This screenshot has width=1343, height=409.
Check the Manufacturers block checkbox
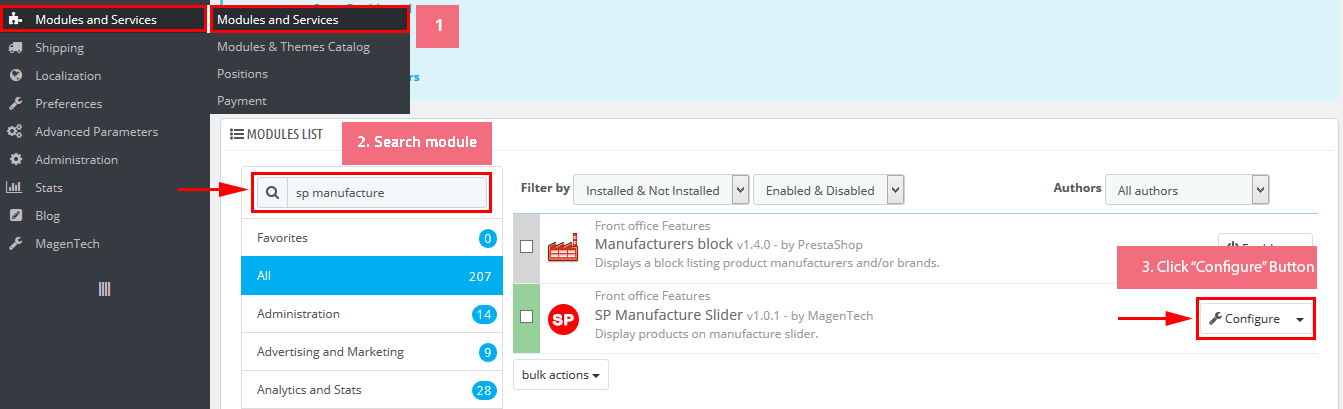coord(526,247)
